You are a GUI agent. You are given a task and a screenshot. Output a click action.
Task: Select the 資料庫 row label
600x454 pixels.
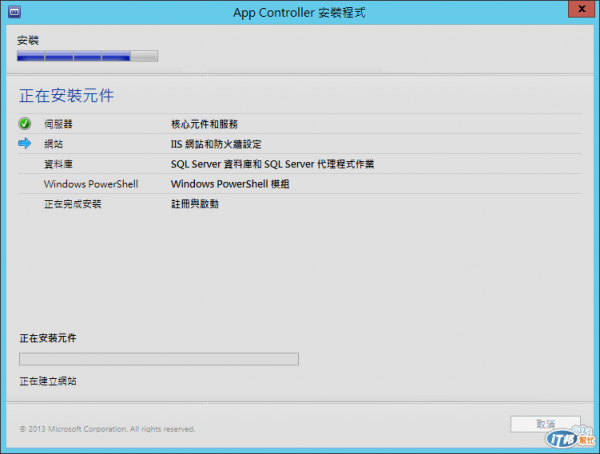point(58,164)
